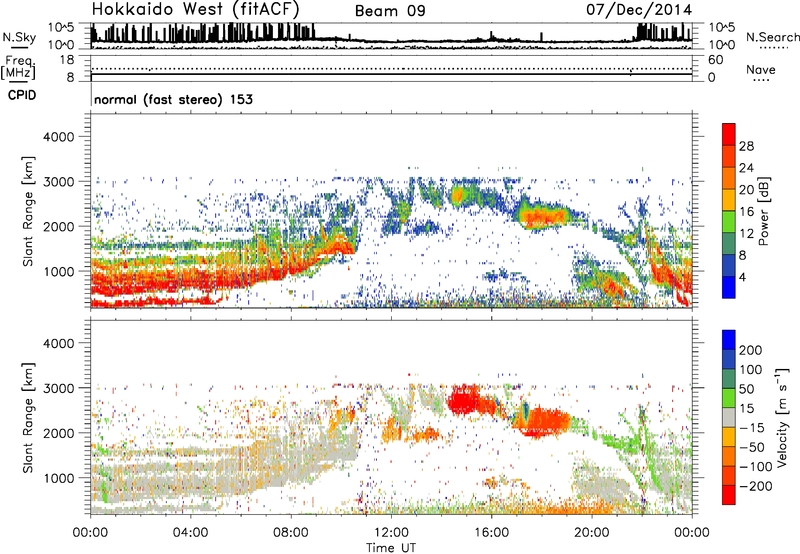Pick the red bottom segment of Velocity colorbar

click(729, 495)
